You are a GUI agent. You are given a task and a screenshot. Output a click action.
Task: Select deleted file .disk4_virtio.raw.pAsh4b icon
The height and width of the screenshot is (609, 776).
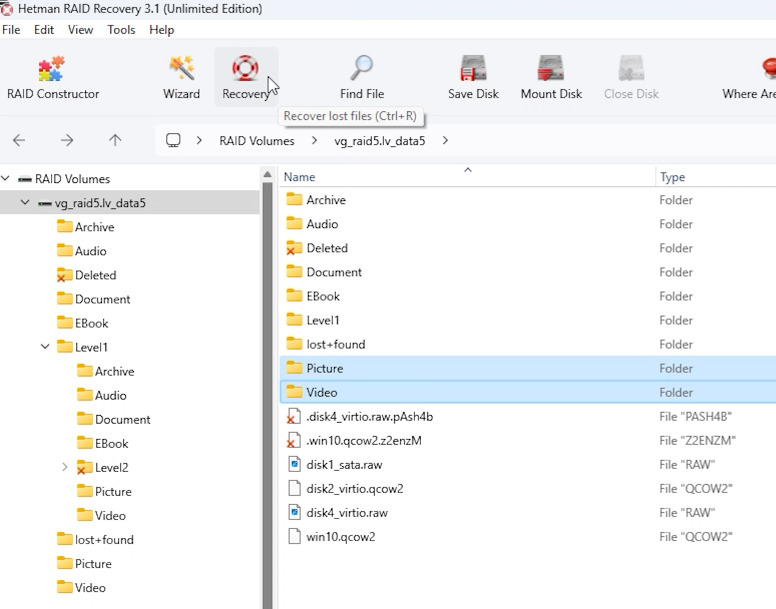pos(294,417)
